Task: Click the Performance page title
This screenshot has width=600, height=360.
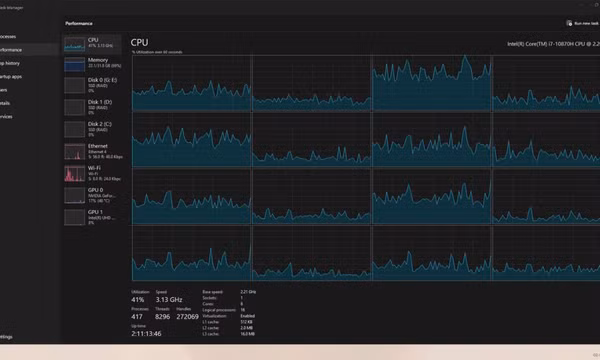Action: tap(78, 23)
